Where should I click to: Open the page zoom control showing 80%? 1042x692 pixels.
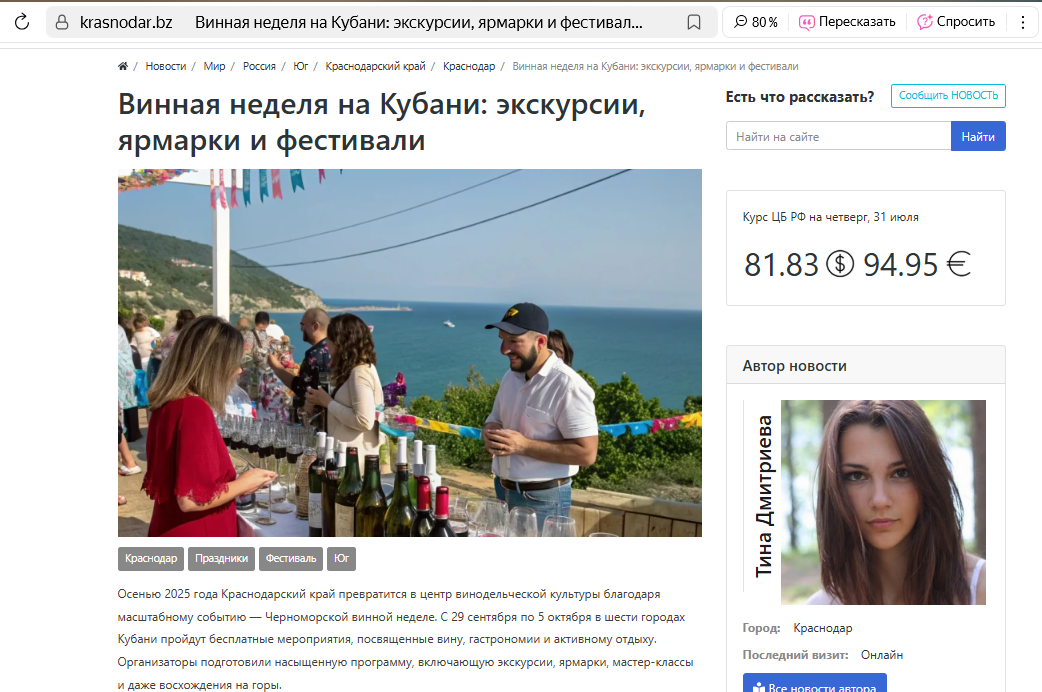[x=755, y=20]
